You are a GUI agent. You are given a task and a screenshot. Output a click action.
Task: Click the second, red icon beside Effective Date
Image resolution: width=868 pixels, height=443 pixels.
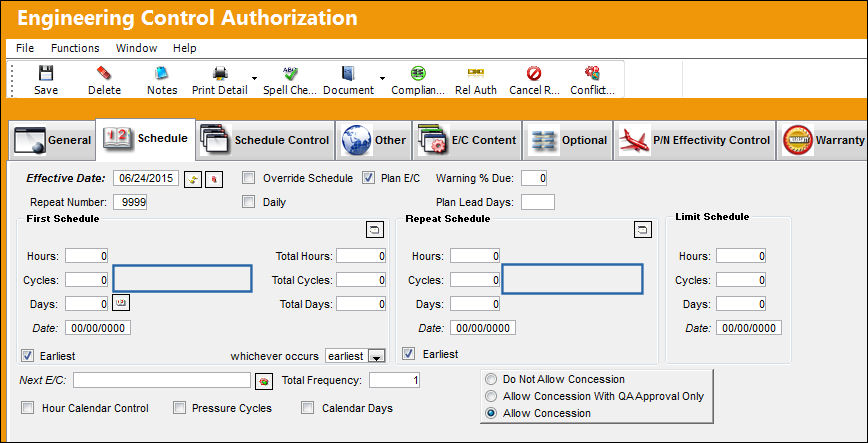tap(214, 179)
